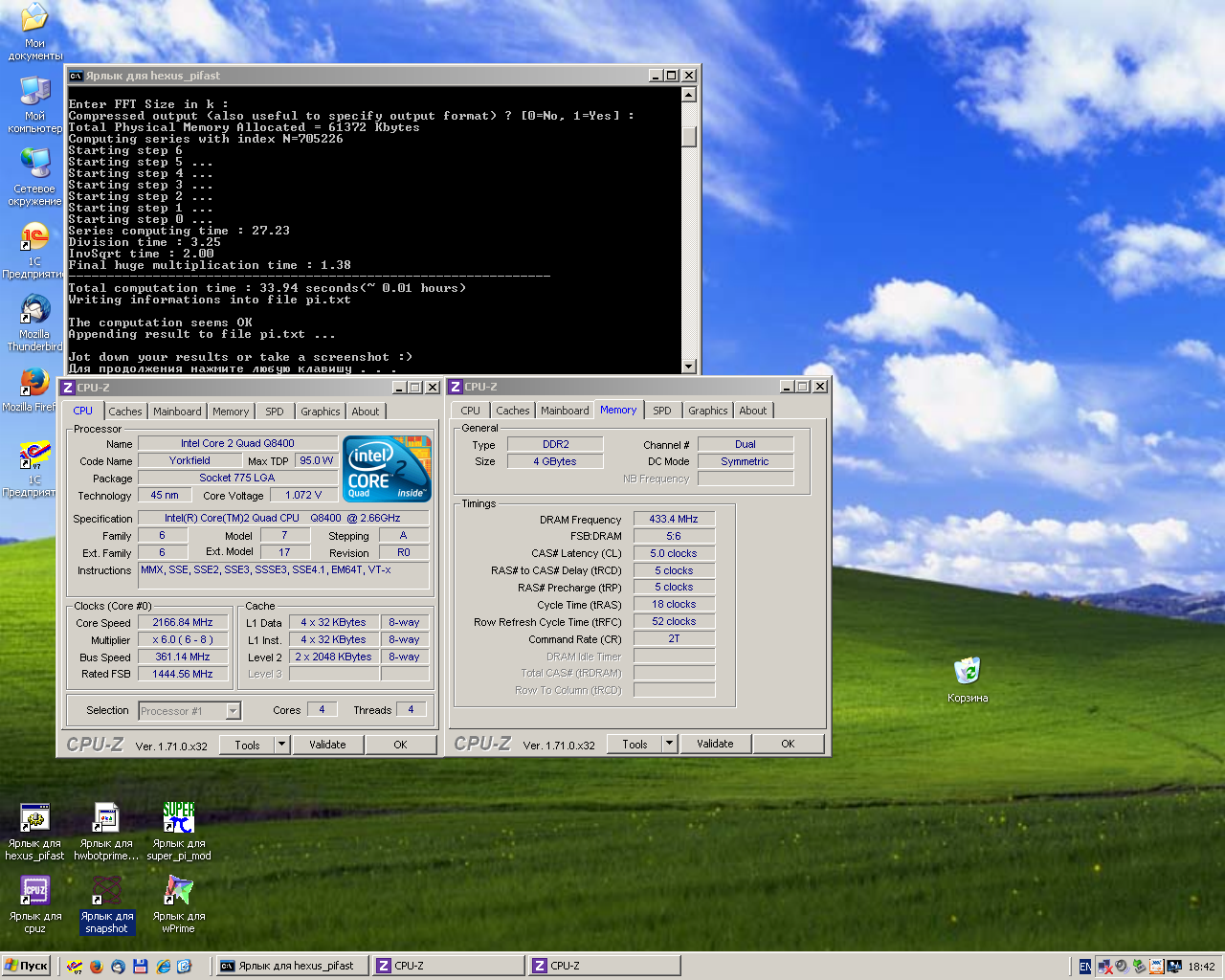The width and height of the screenshot is (1225, 980).
Task: Click the 4 GBytes memory size field
Action: click(x=555, y=461)
